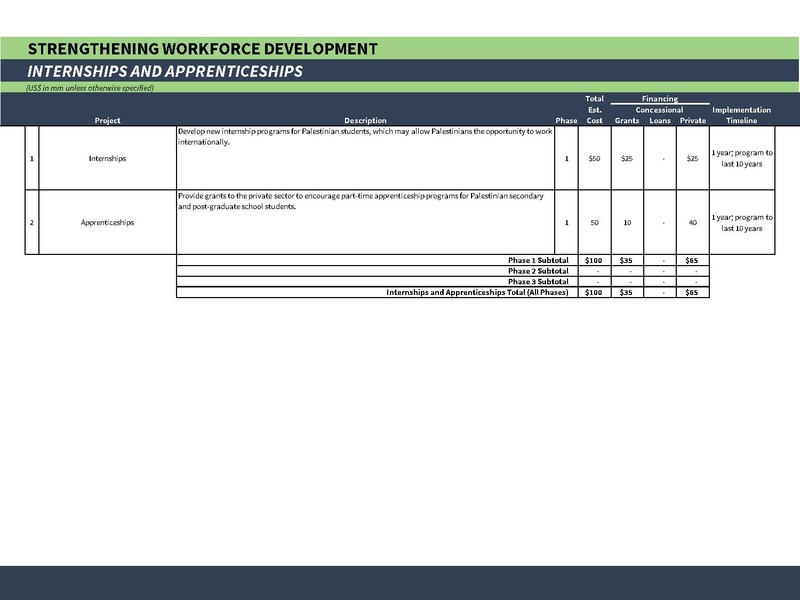
Task: Click the Apprenticeships project name cell
Action: (x=107, y=222)
